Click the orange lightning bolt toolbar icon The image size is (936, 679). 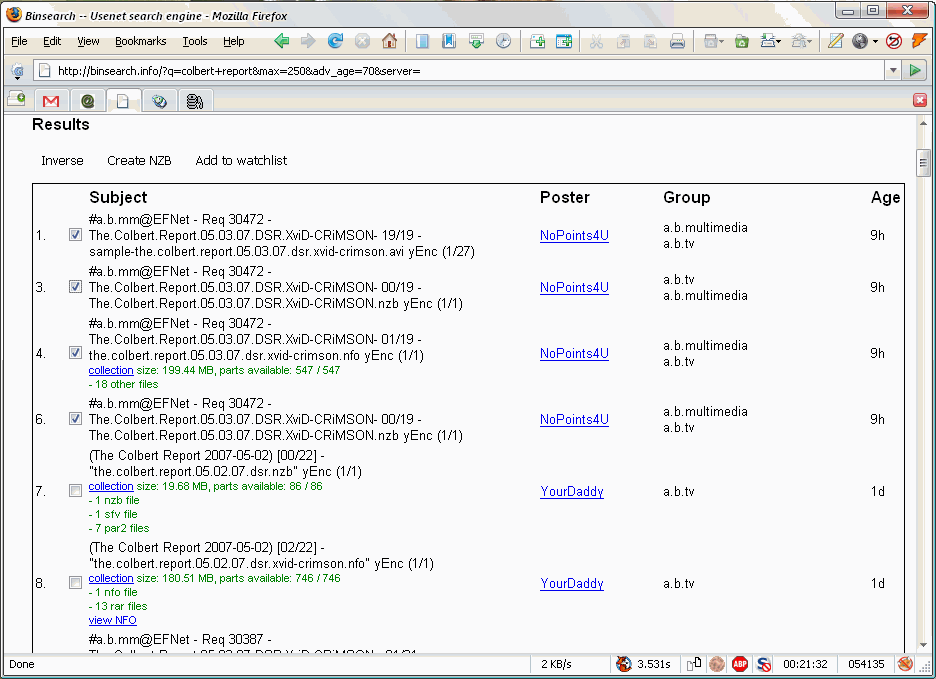(920, 41)
